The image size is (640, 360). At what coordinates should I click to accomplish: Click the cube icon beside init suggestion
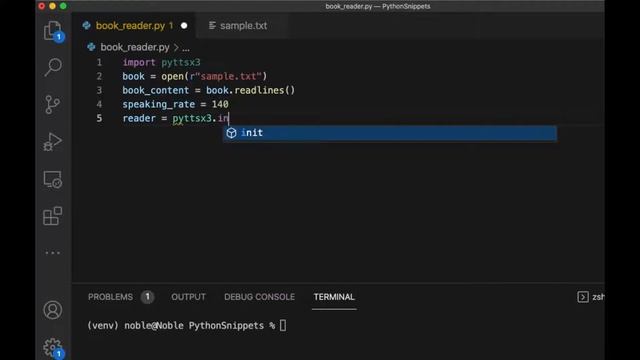(231, 133)
